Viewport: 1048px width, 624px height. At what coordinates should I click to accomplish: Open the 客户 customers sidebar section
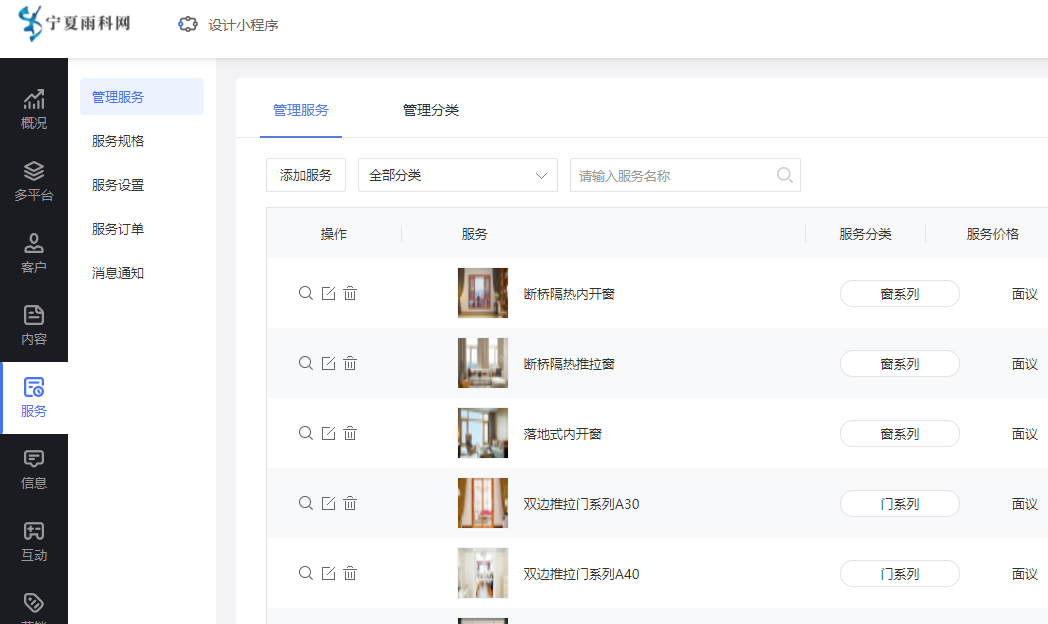[x=33, y=254]
